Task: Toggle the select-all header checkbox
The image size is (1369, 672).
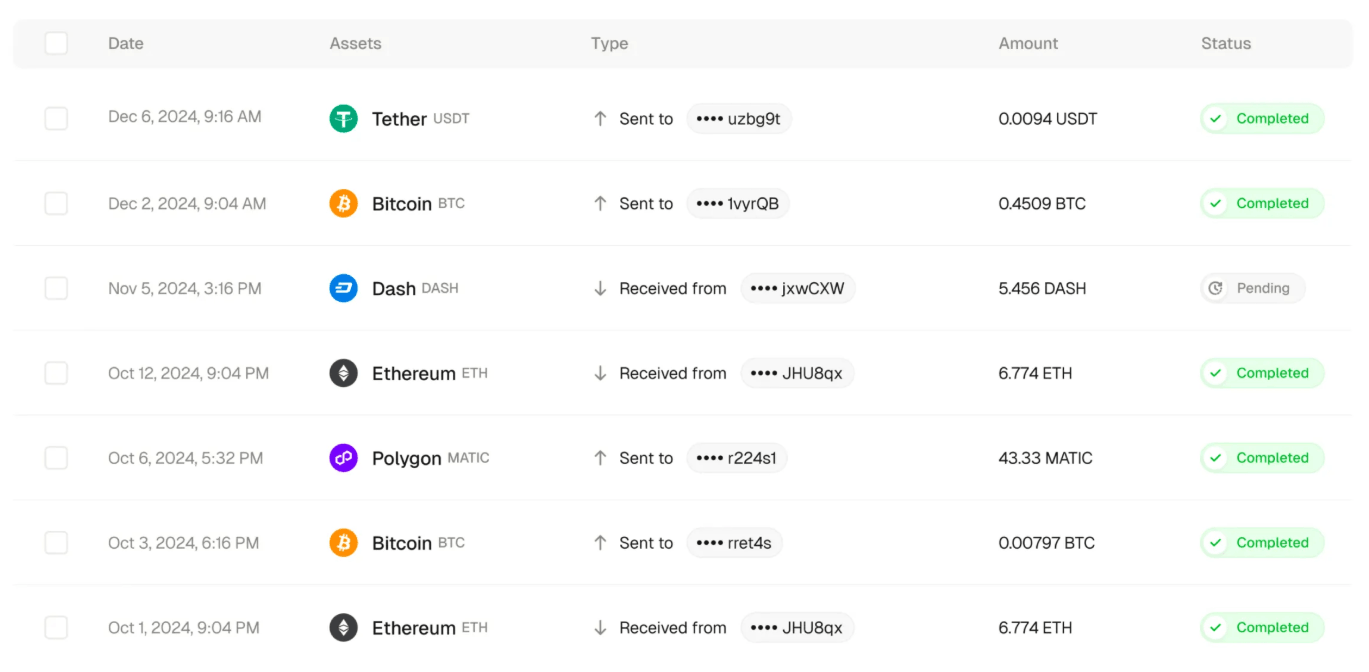Action: (56, 43)
